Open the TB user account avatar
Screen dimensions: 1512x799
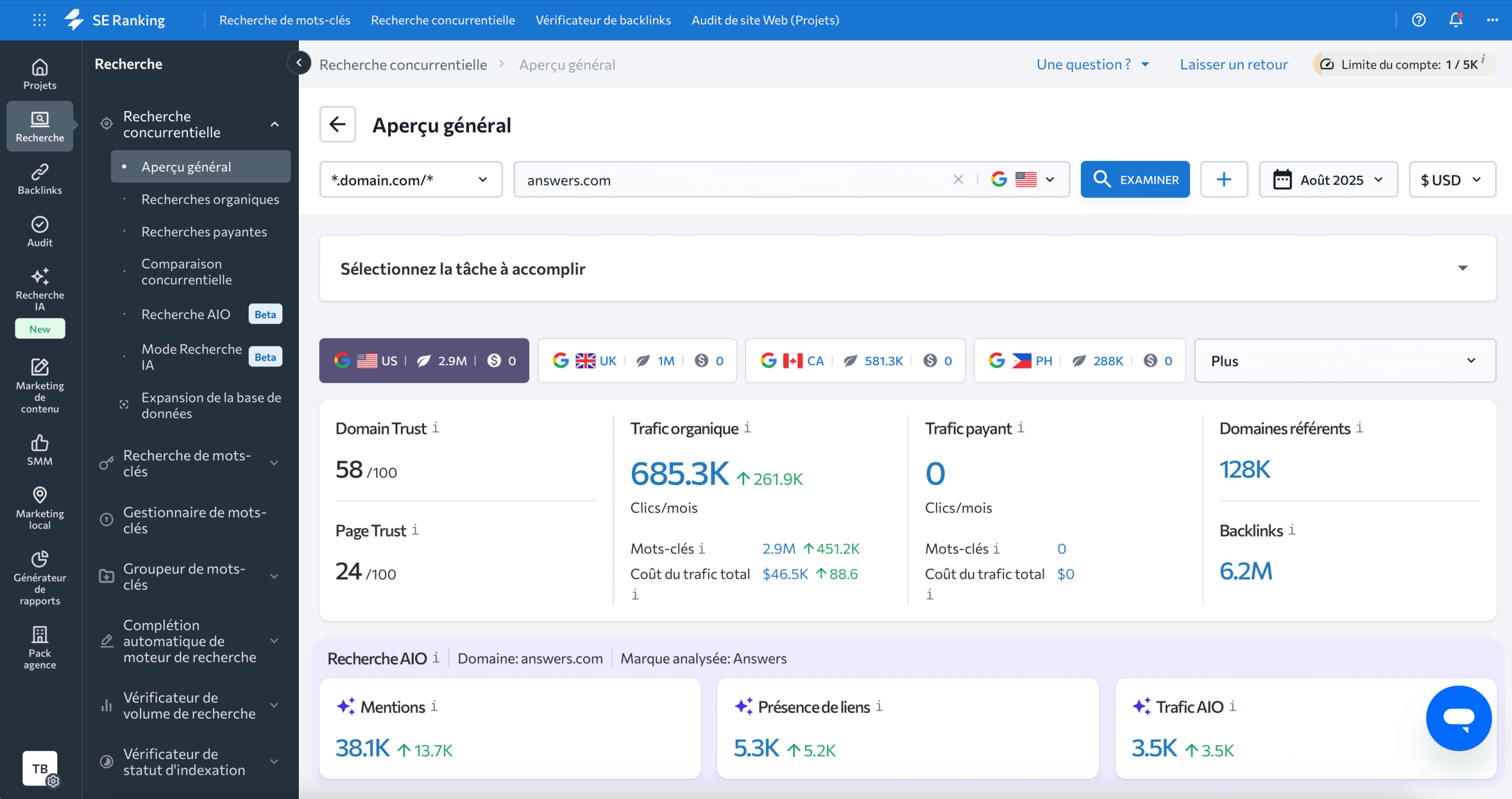[x=40, y=768]
